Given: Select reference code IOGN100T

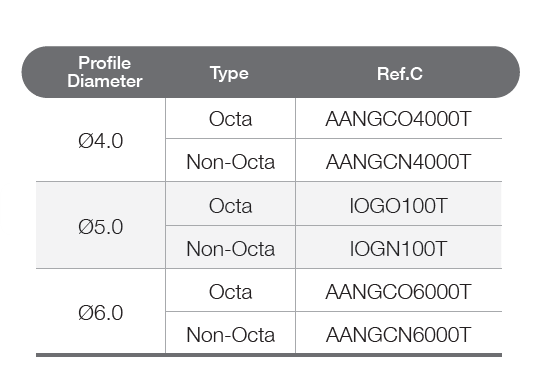Looking at the screenshot, I should coord(398,249).
